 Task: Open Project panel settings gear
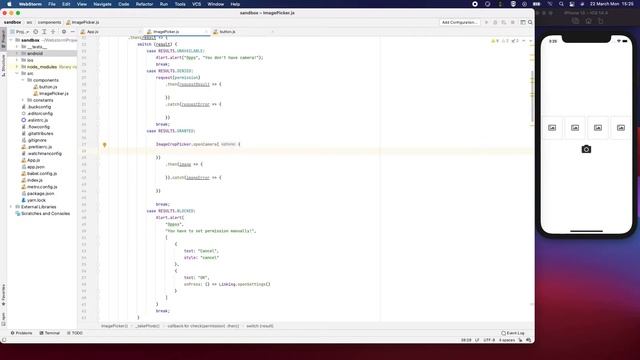coord(64,32)
